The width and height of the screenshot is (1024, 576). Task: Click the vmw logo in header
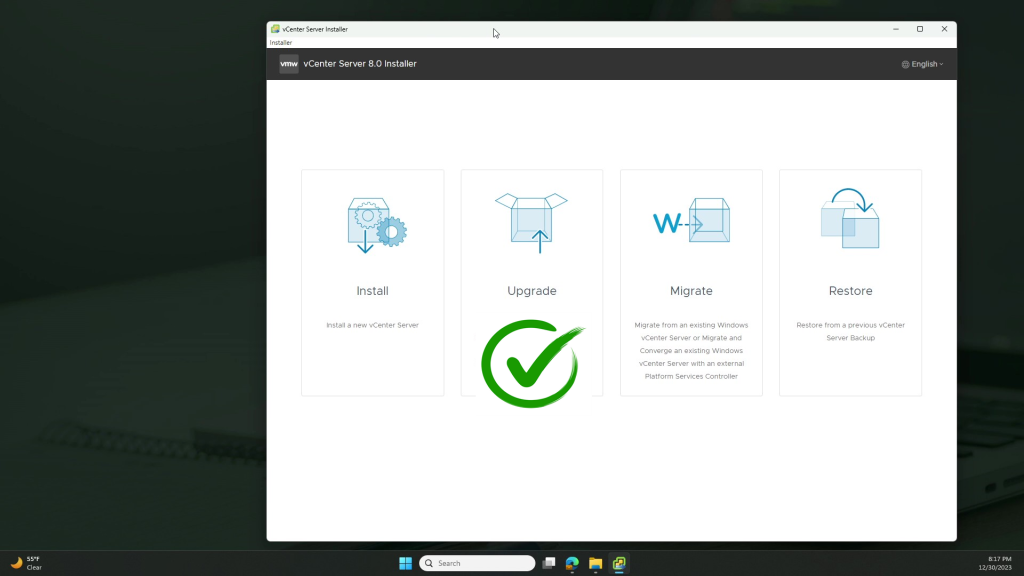[289, 64]
